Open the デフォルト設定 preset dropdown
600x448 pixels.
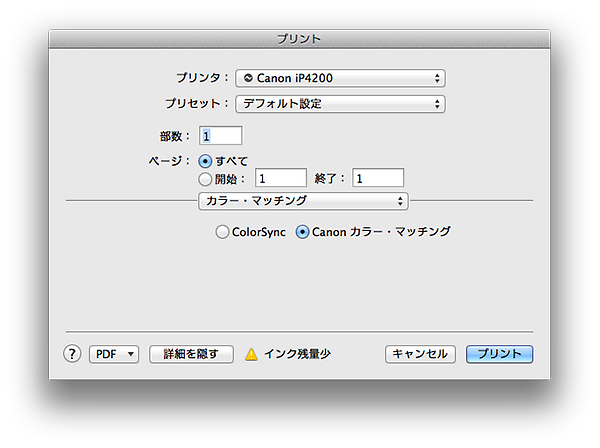340,104
